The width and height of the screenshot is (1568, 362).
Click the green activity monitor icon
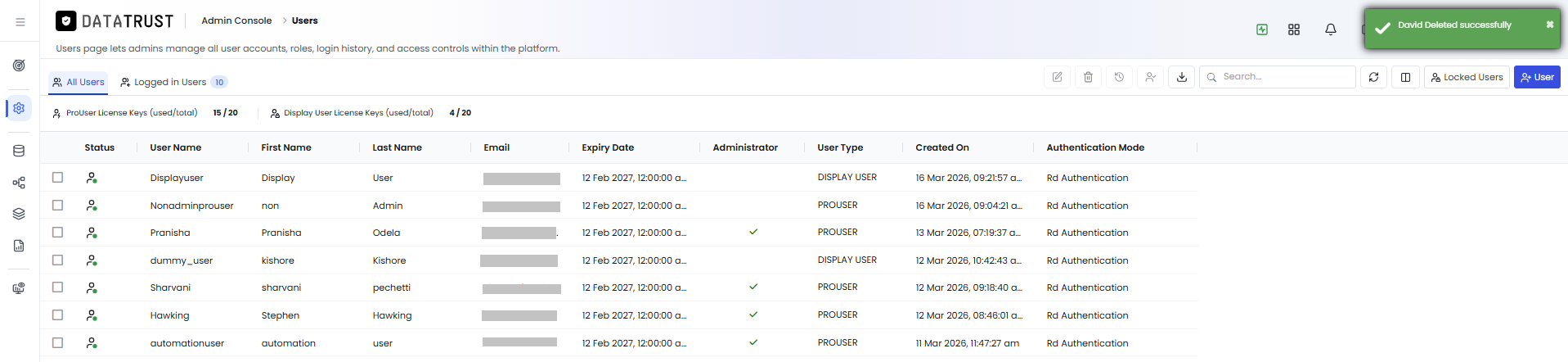click(x=1262, y=29)
